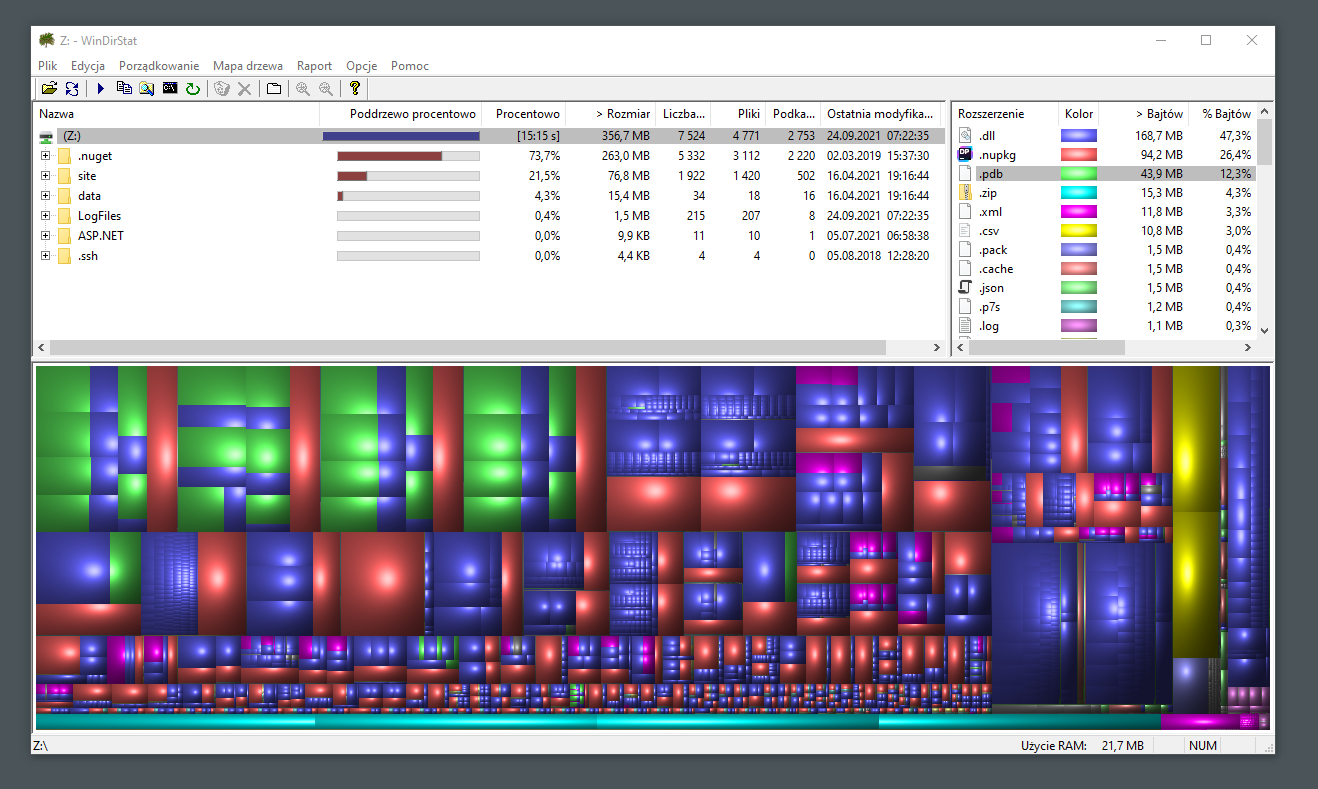Click the WinDirStat tree icon in title bar
Viewport: 1318px width, 789px height.
[47, 40]
